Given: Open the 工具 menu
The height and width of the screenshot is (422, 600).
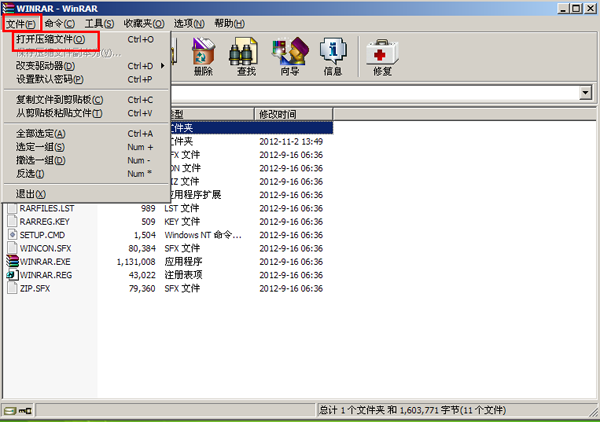Looking at the screenshot, I should [x=98, y=22].
